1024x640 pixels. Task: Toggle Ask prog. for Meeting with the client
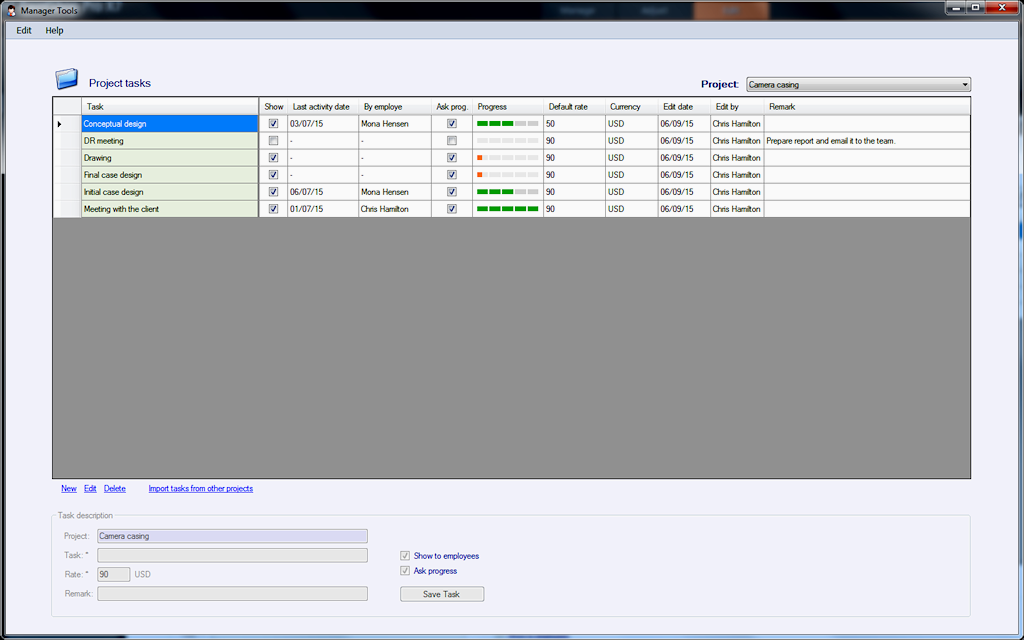pos(452,209)
